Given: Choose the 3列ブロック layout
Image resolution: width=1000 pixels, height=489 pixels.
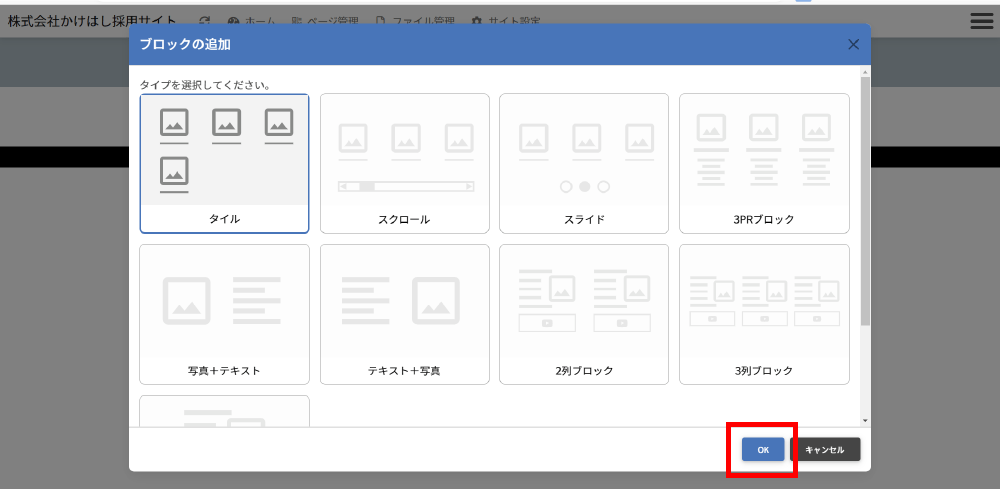Looking at the screenshot, I should (764, 314).
